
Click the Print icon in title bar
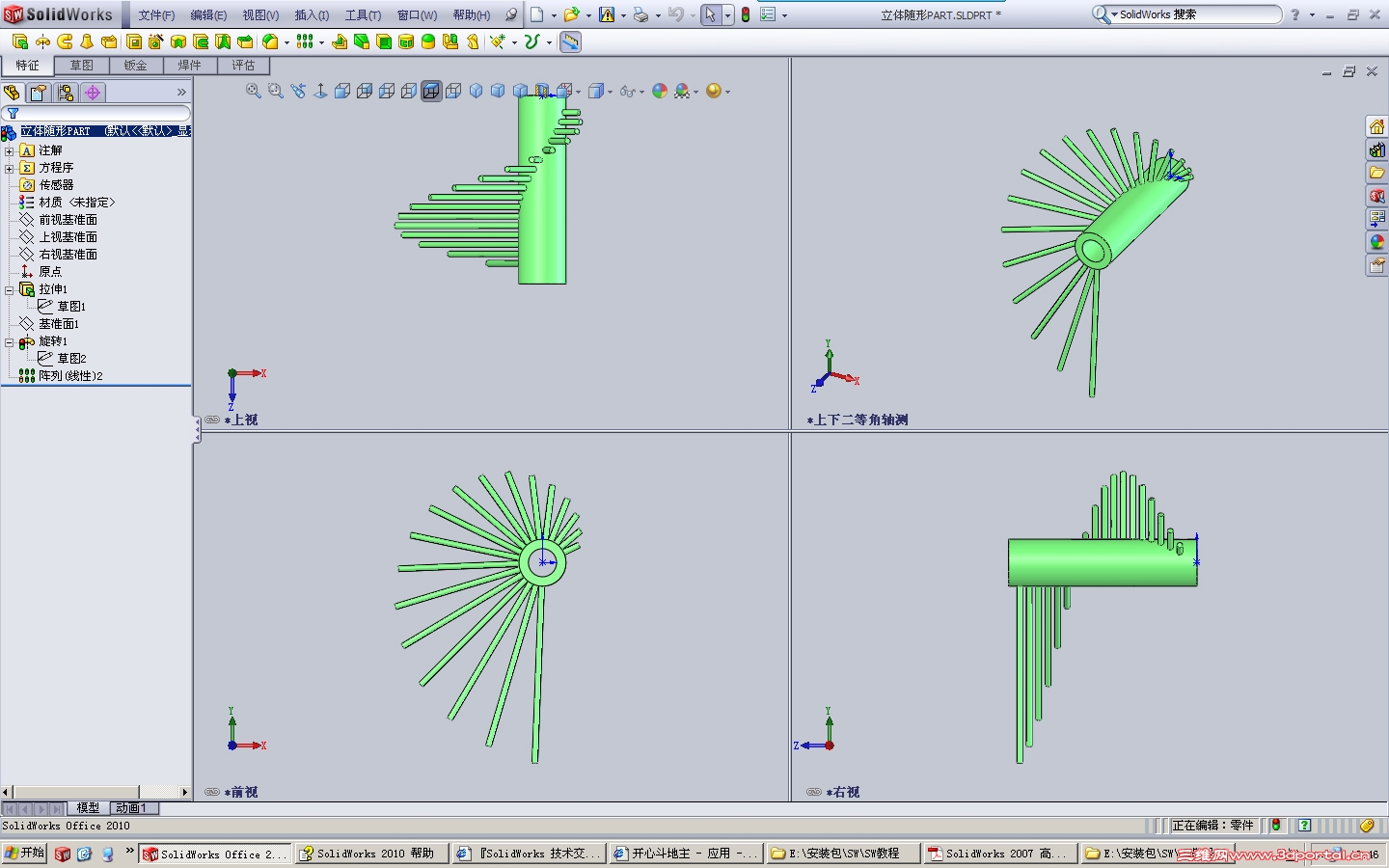click(x=640, y=14)
